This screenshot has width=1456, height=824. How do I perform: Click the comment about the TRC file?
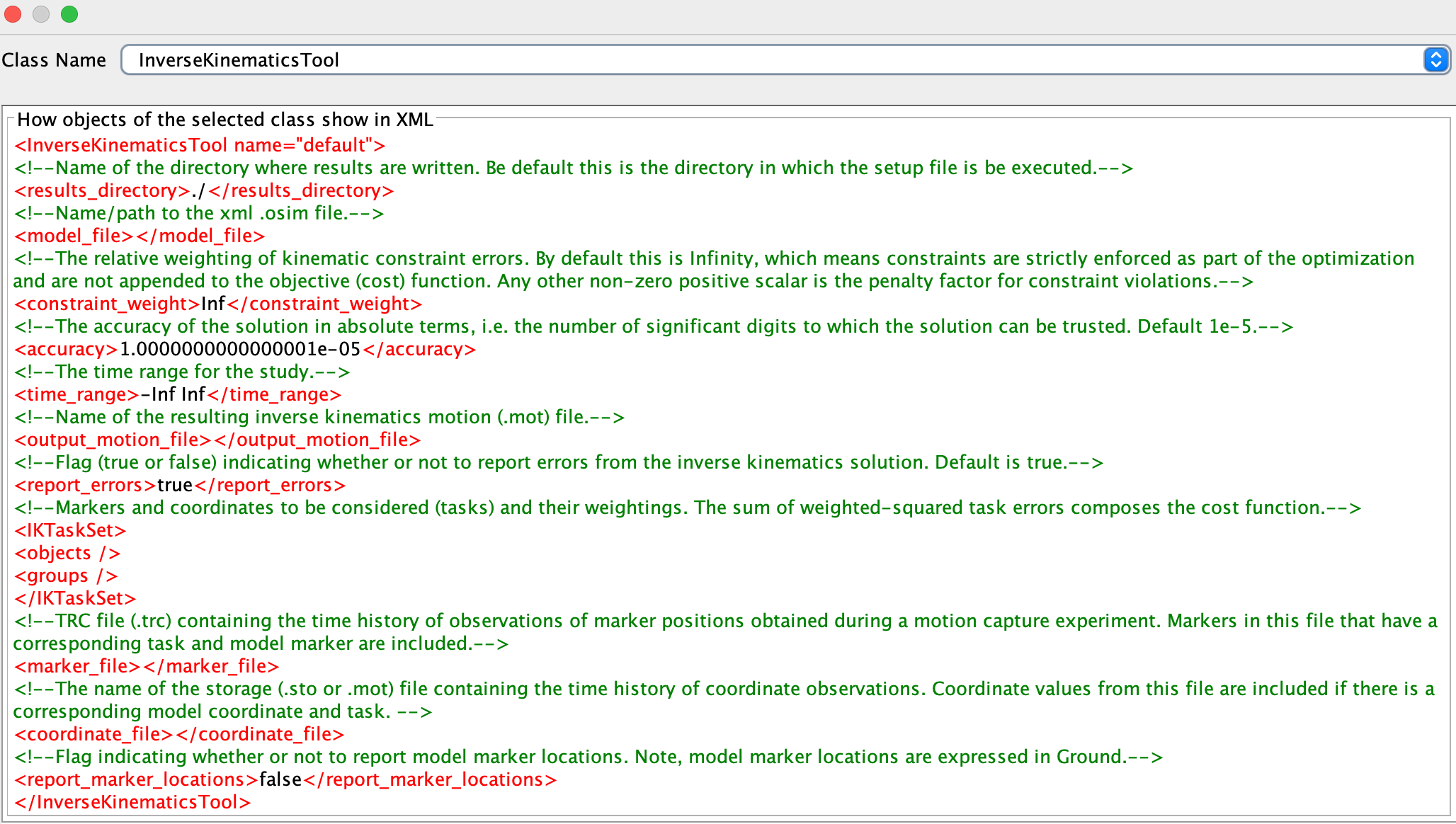pyautogui.click(x=726, y=632)
